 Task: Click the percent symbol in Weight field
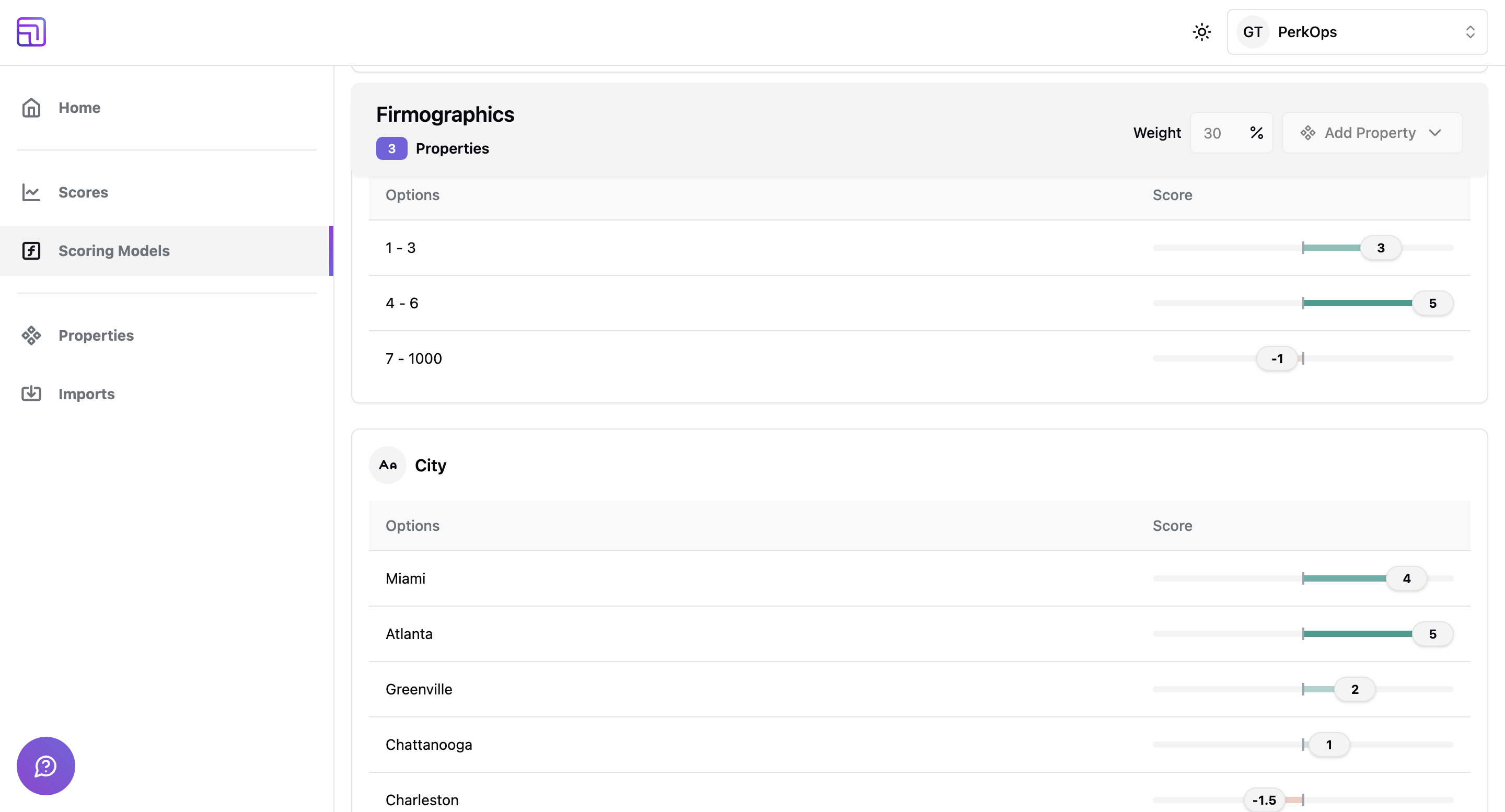tap(1256, 133)
